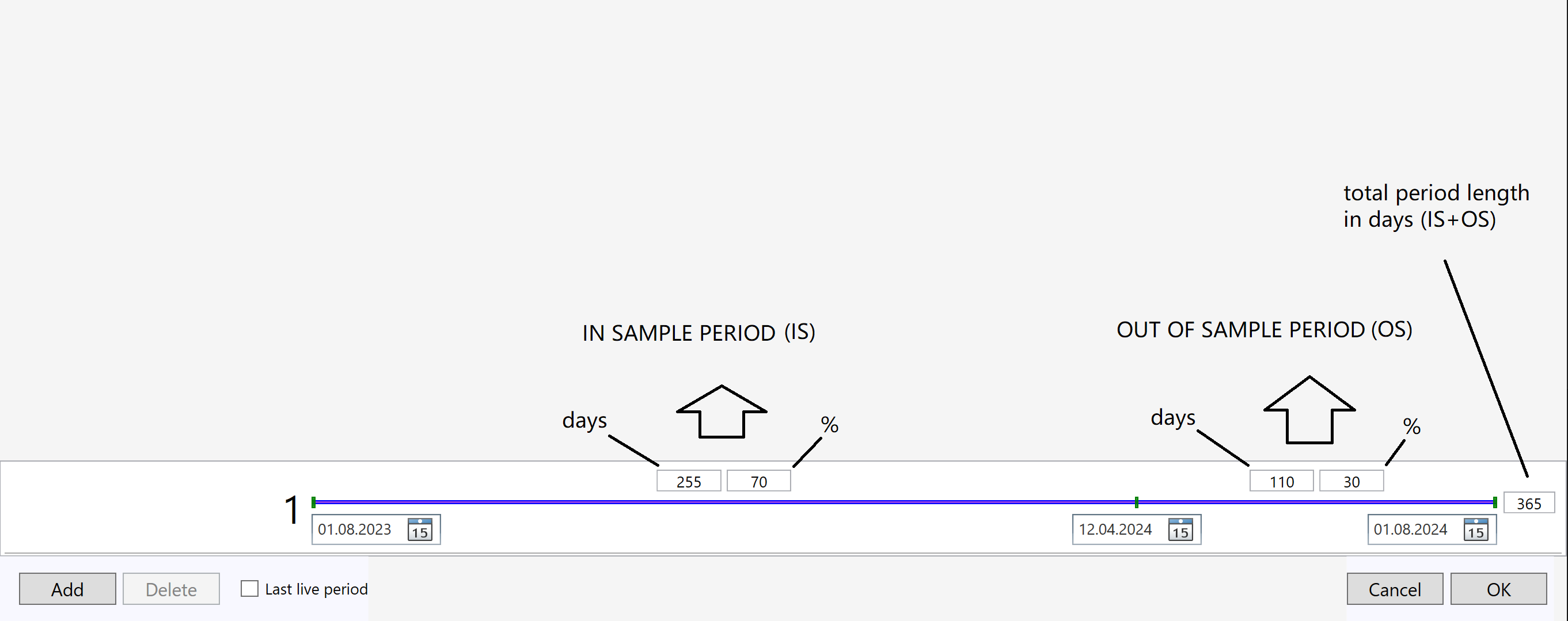Open calendar picker for 12.04.2024 split date

1180,529
